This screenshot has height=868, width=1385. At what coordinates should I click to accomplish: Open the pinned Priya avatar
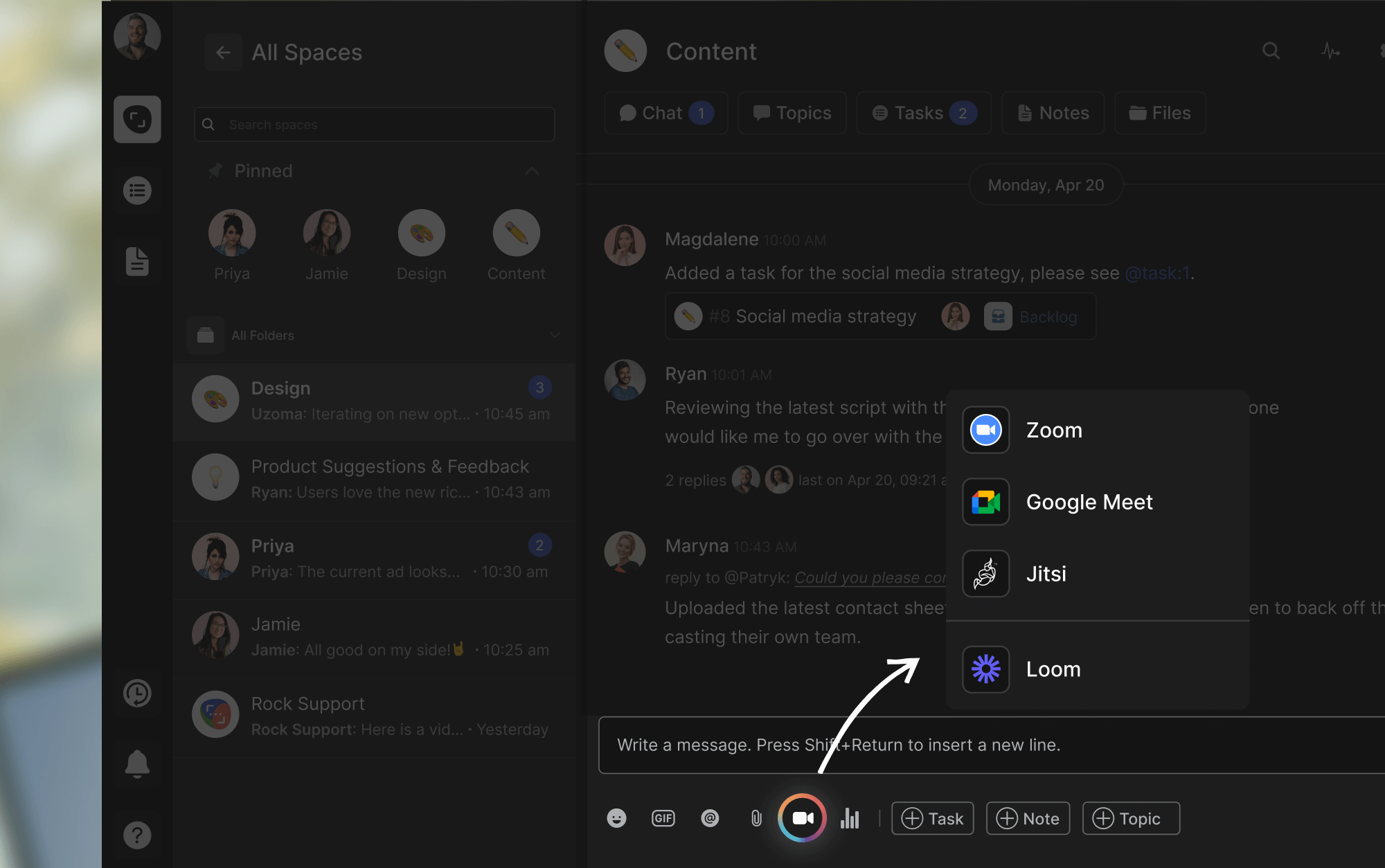point(232,234)
